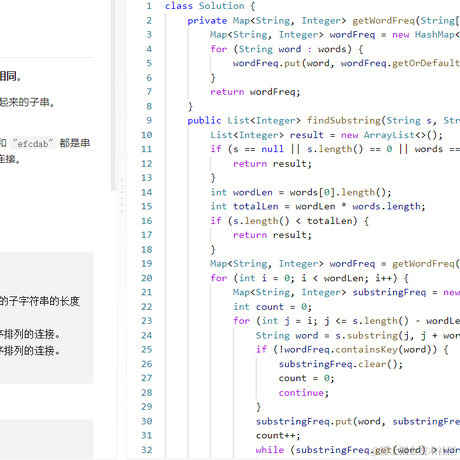
Task: Click 'int count = 0;' on line 22
Action: pos(272,307)
